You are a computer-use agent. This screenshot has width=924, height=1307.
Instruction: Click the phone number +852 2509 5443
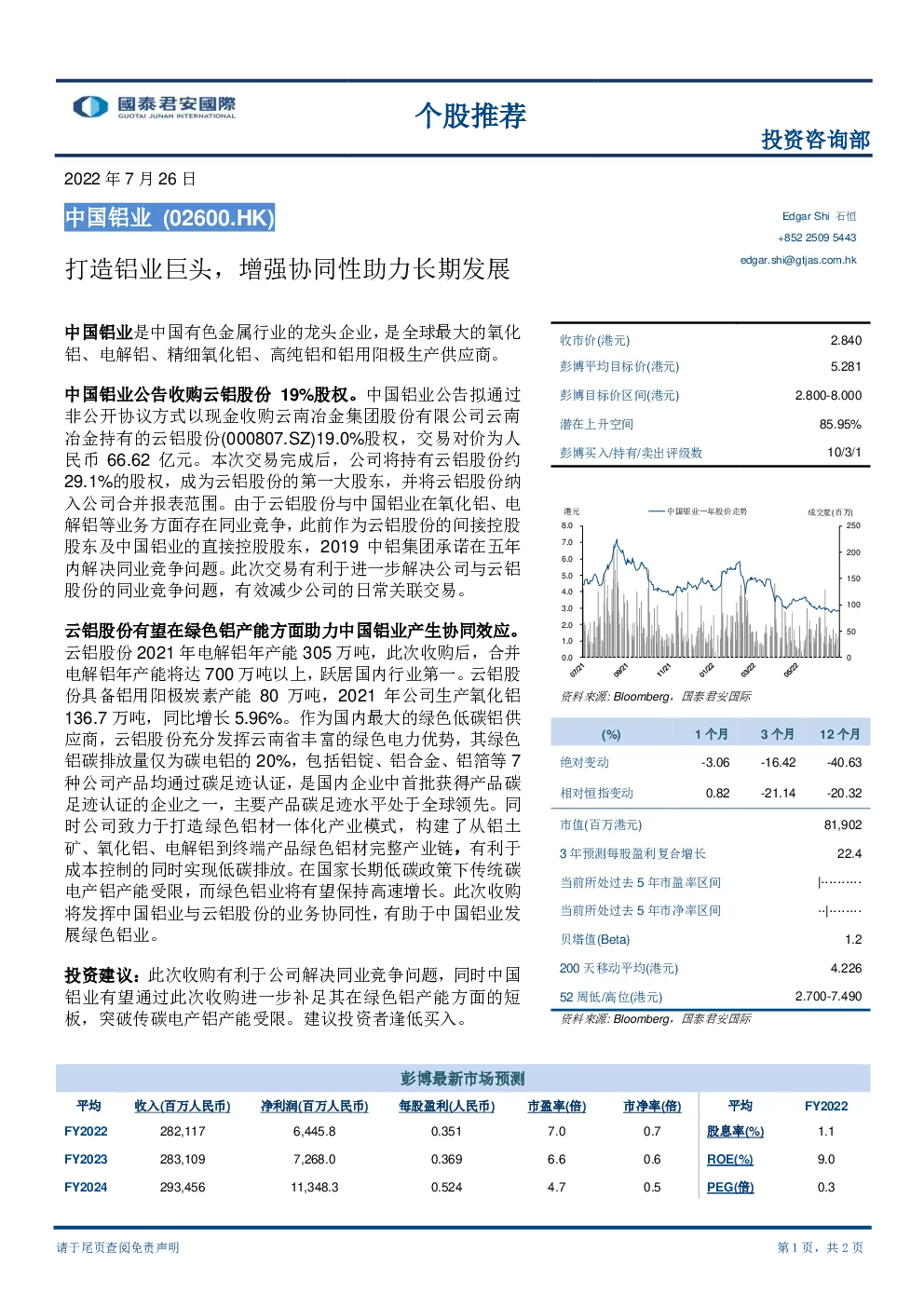(817, 238)
